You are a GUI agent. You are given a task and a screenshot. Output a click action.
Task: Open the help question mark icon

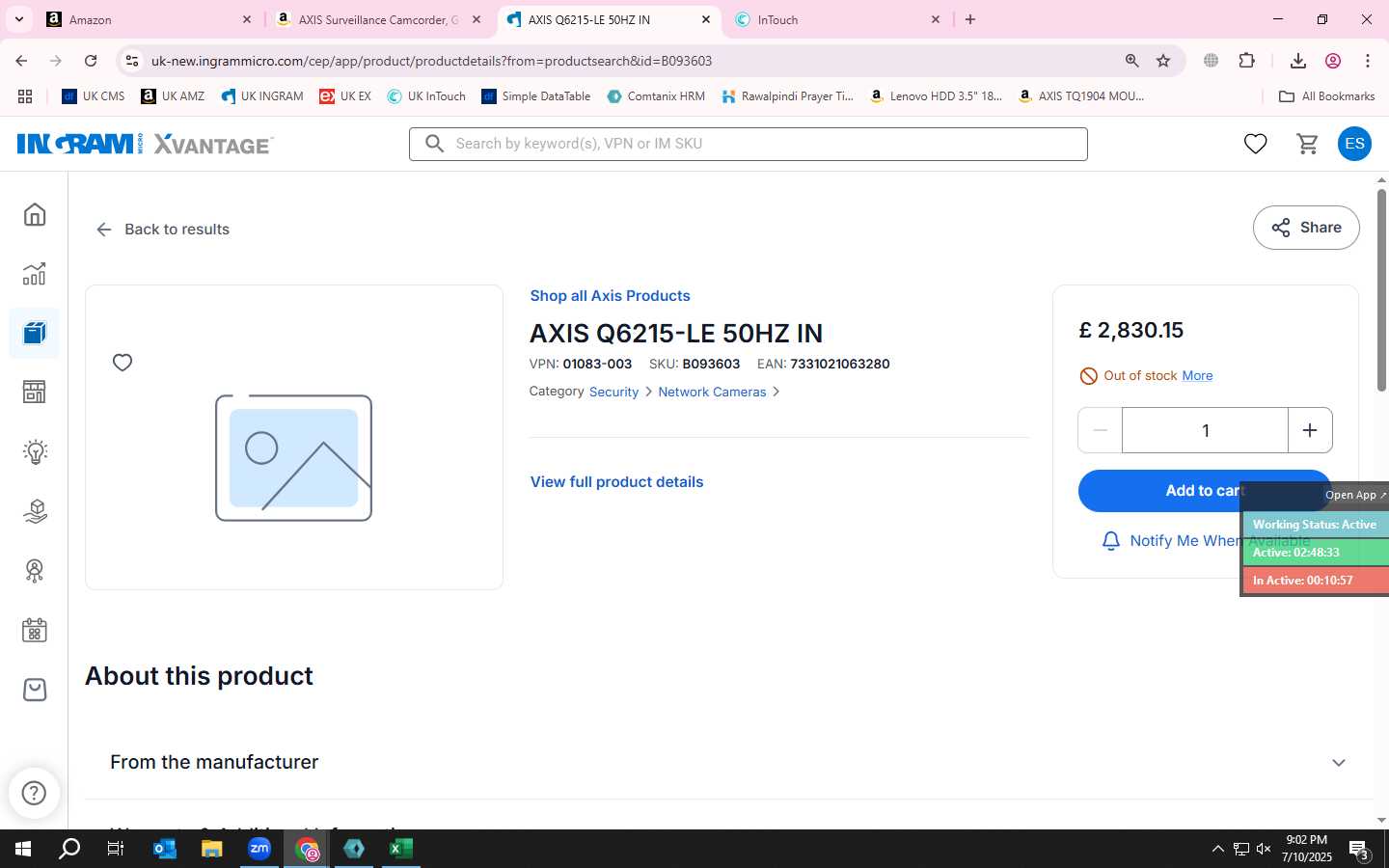(34, 793)
